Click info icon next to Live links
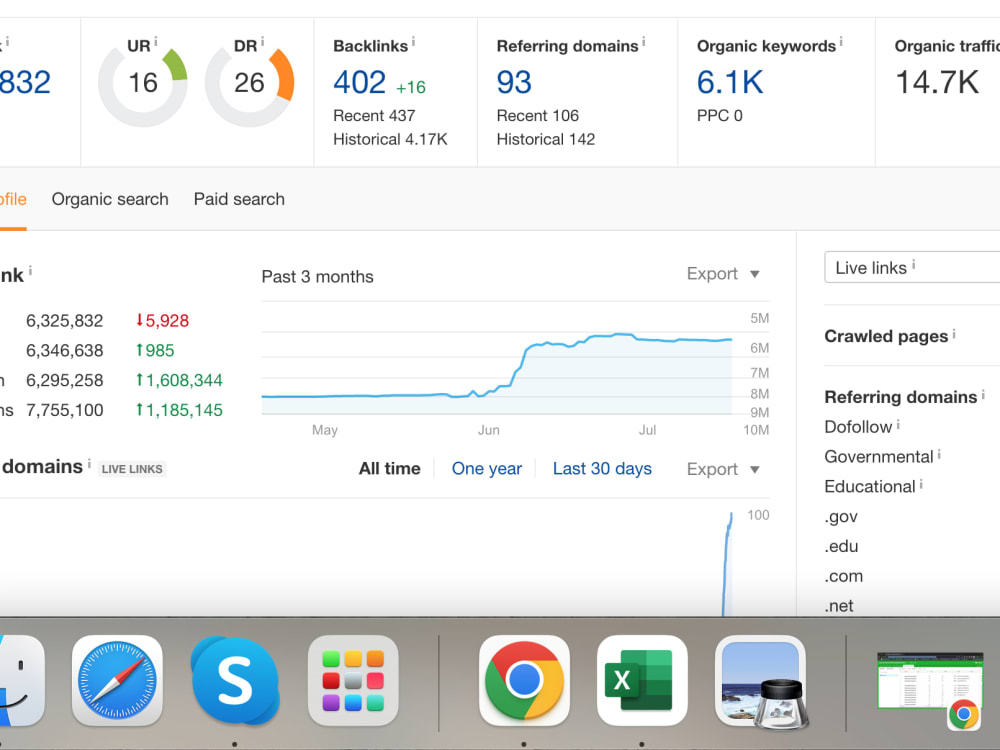 click(914, 264)
